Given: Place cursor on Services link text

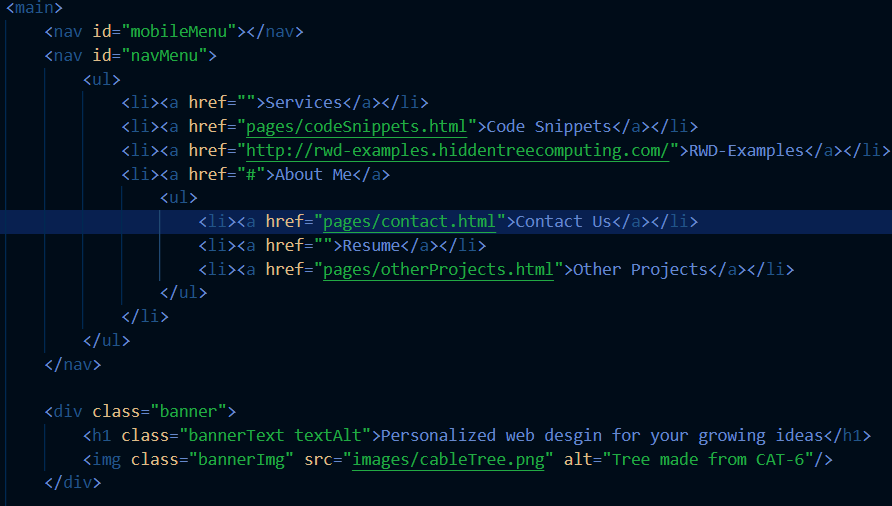Looking at the screenshot, I should pyautogui.click(x=304, y=102).
